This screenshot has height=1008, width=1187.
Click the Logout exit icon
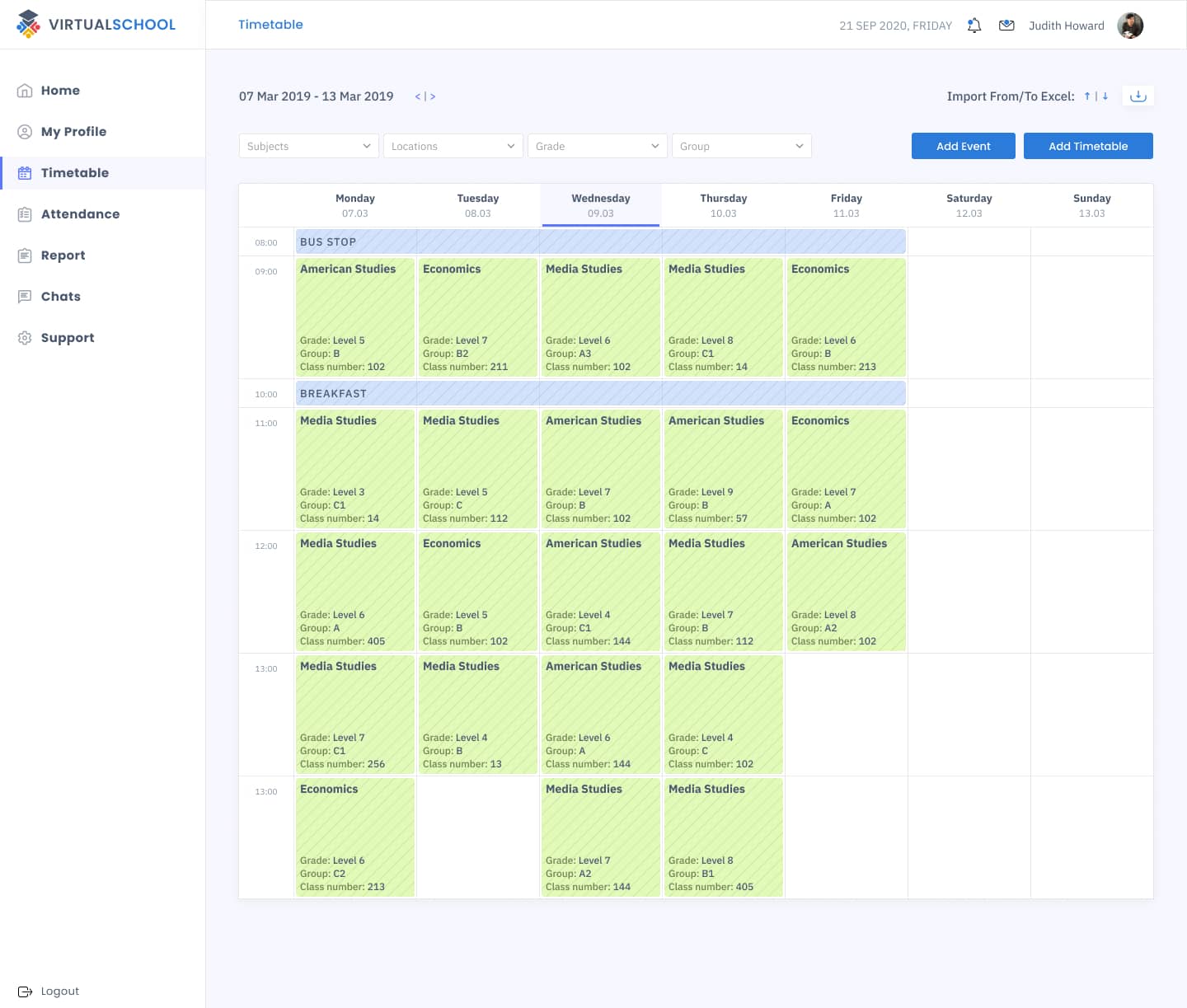tap(25, 992)
